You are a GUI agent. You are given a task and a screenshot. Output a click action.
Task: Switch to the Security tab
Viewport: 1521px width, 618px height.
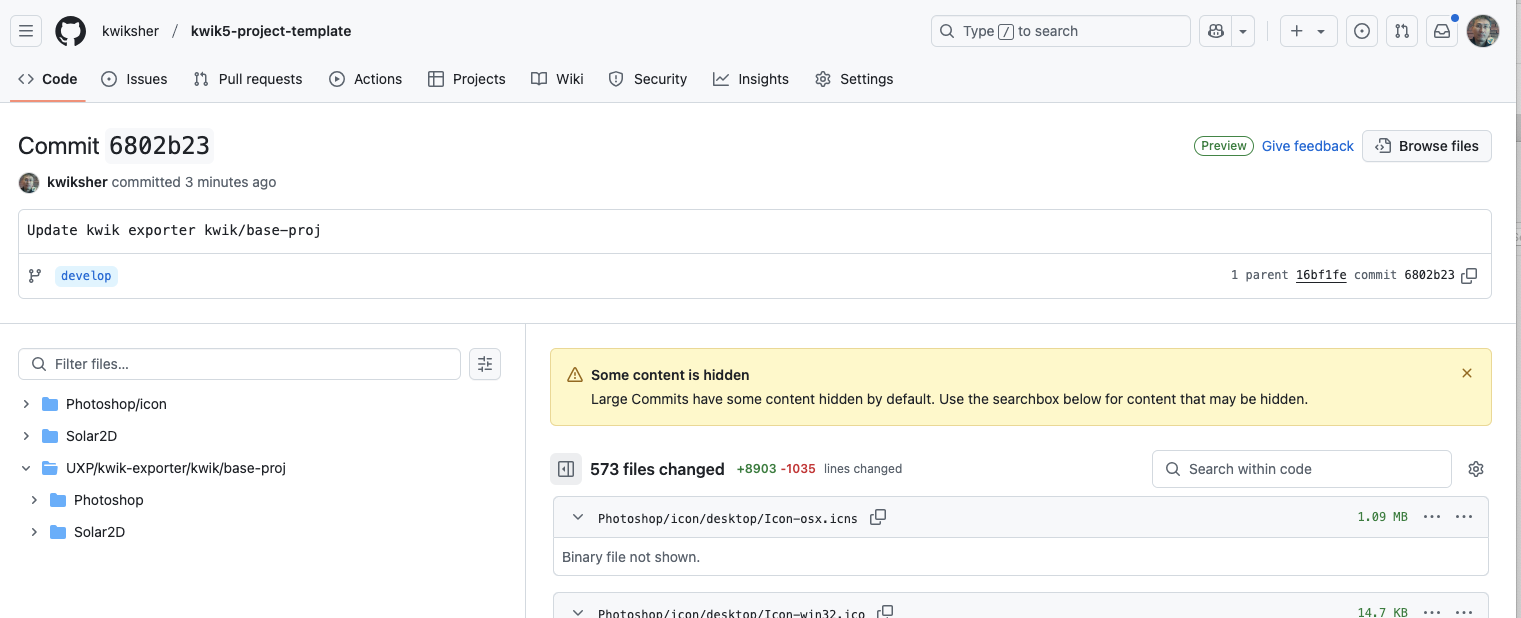648,79
